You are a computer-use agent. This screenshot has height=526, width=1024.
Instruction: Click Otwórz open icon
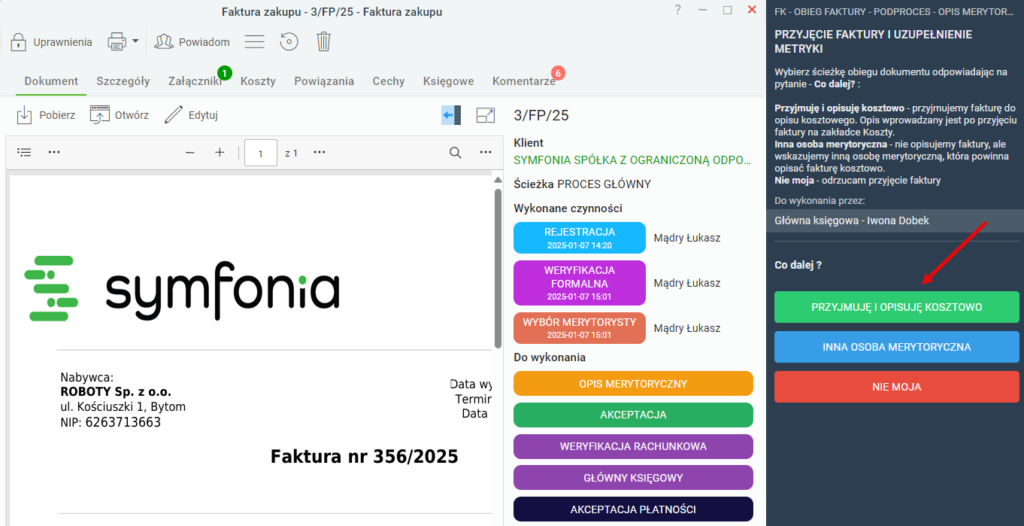tap(99, 115)
